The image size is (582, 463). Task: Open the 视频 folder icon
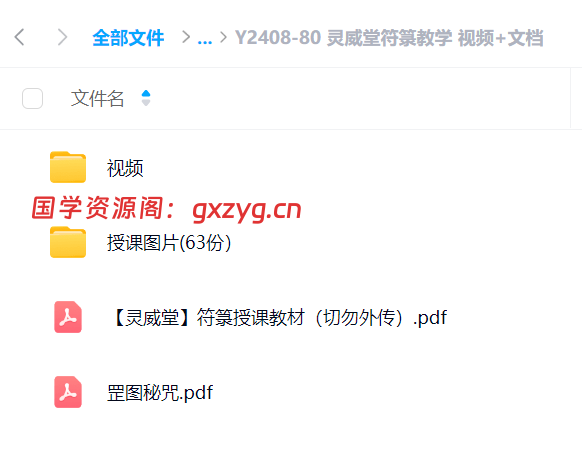coord(68,167)
